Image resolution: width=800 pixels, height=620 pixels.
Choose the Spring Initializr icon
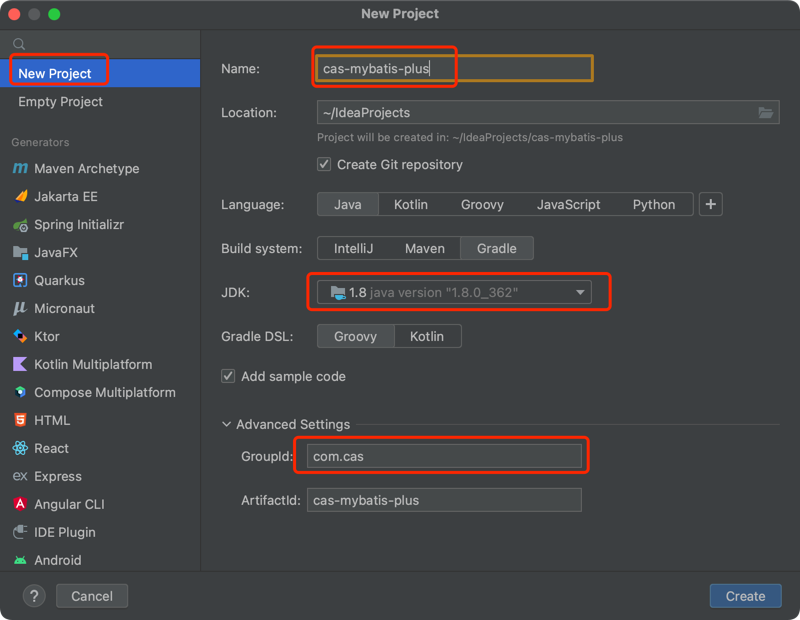20,225
